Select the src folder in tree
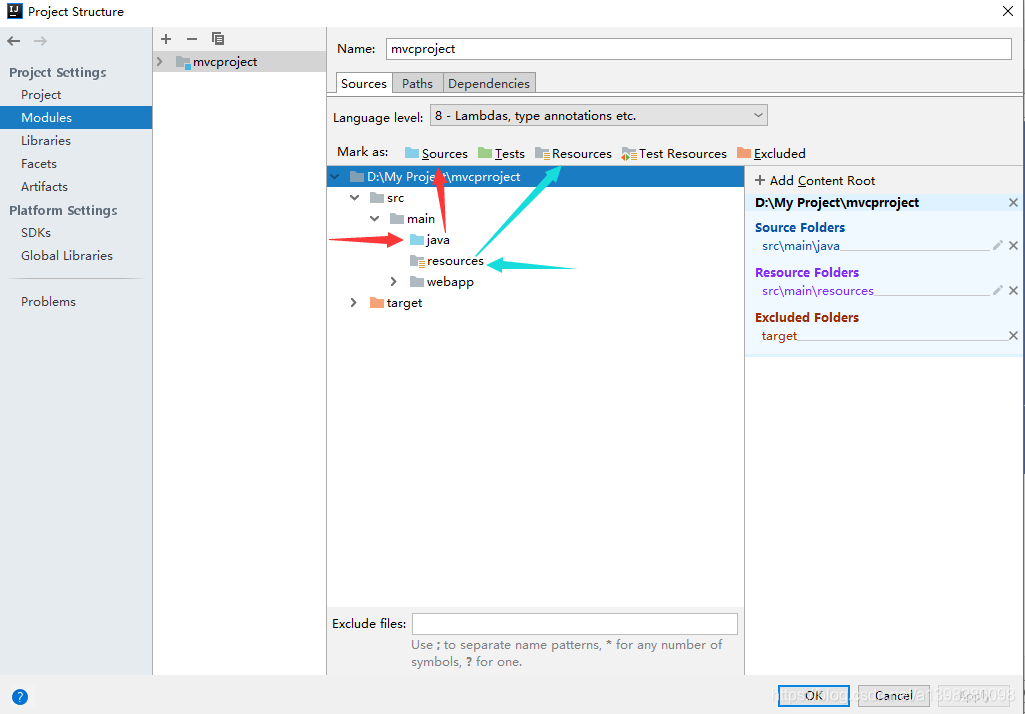The height and width of the screenshot is (714, 1025). click(395, 197)
